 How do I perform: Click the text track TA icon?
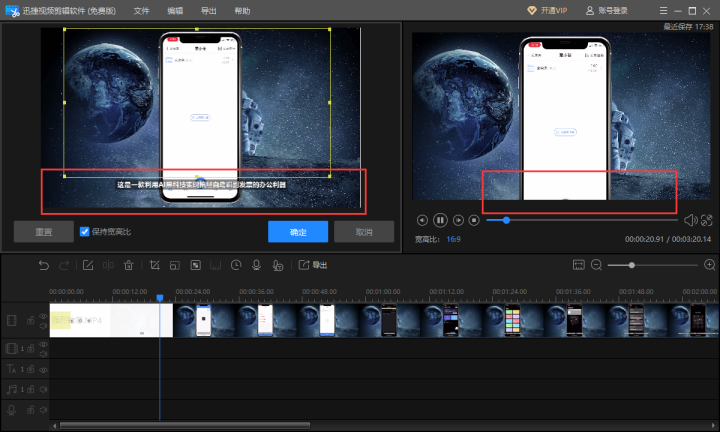click(x=11, y=369)
